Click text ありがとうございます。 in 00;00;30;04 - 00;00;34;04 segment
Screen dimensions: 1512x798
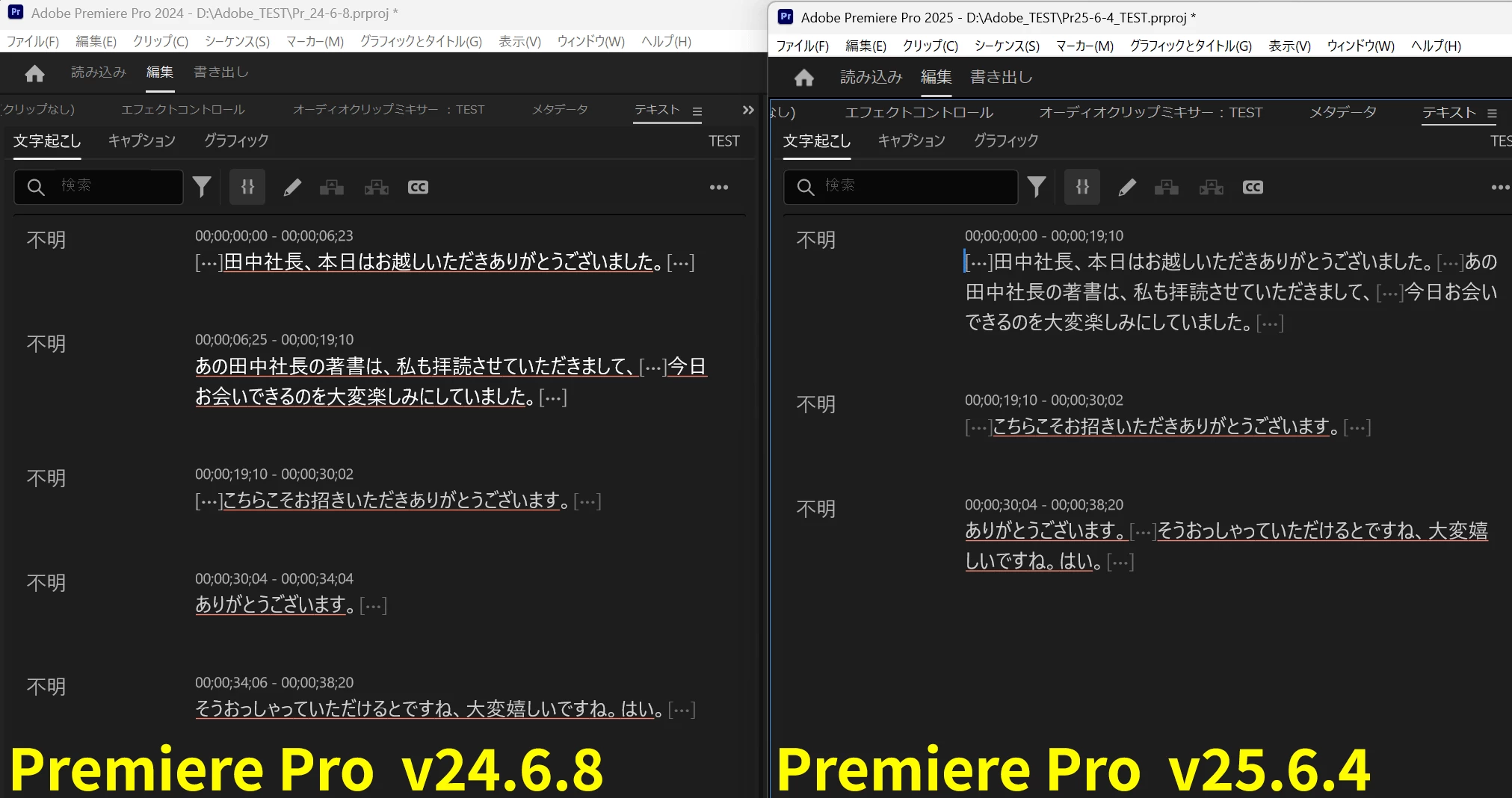click(x=275, y=604)
